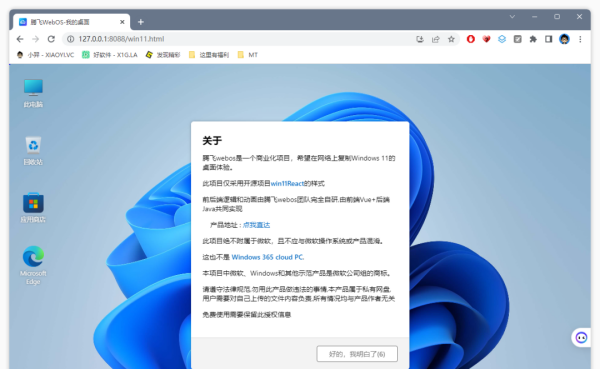Select the 腾飞WebOS-我的桌面 tab
This screenshot has width=600, height=369.
[72, 22]
